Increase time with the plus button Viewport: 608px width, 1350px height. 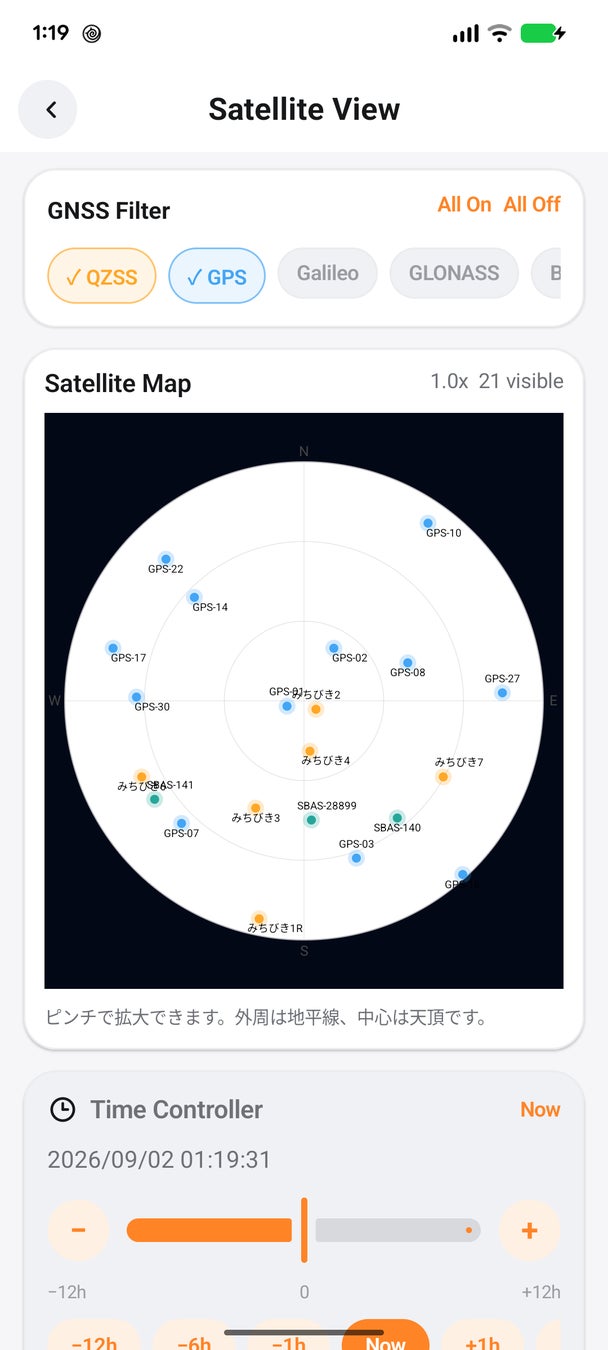[530, 1230]
